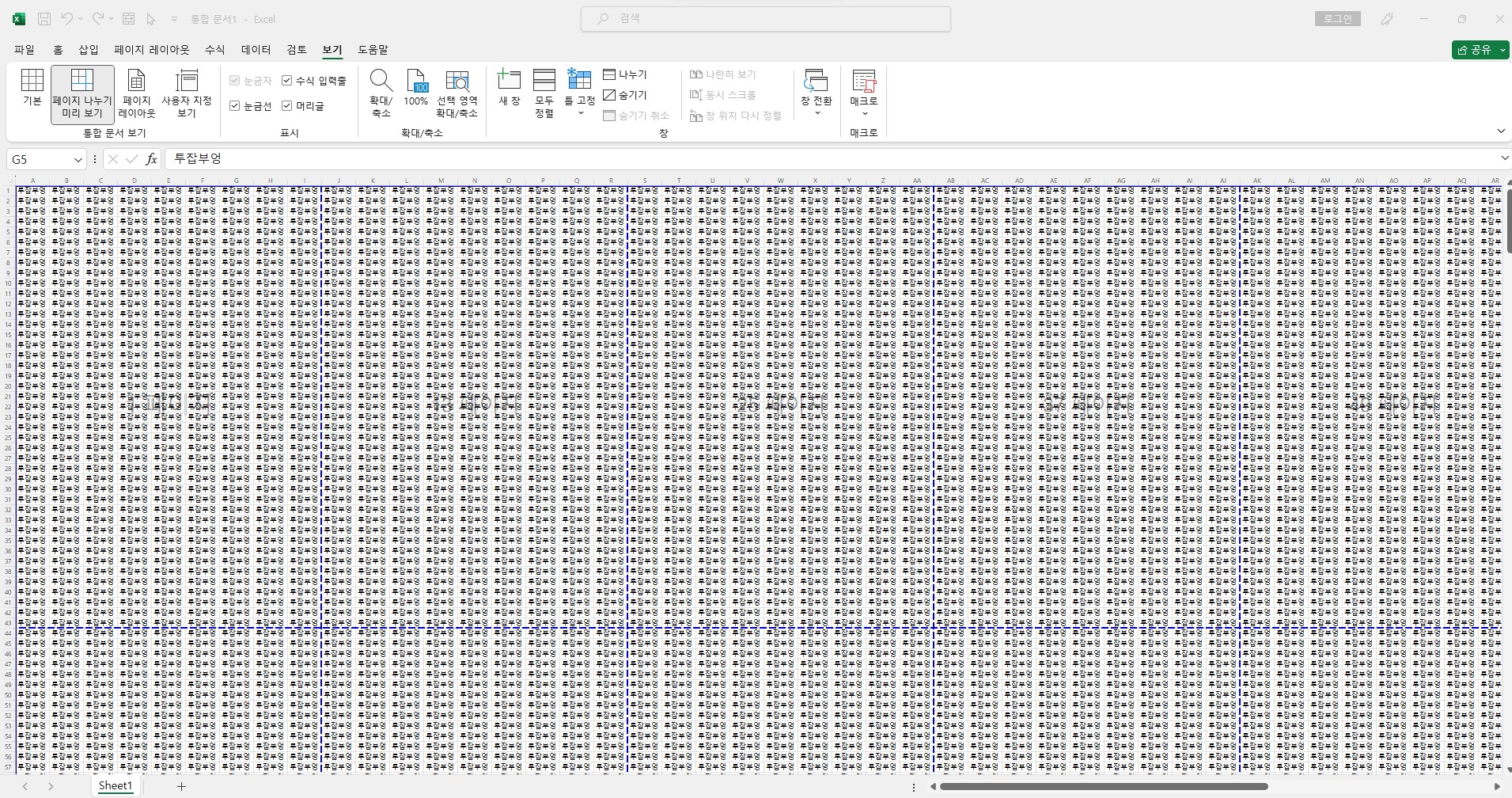
Task: Open the File (파일) tab
Action: click(x=25, y=50)
